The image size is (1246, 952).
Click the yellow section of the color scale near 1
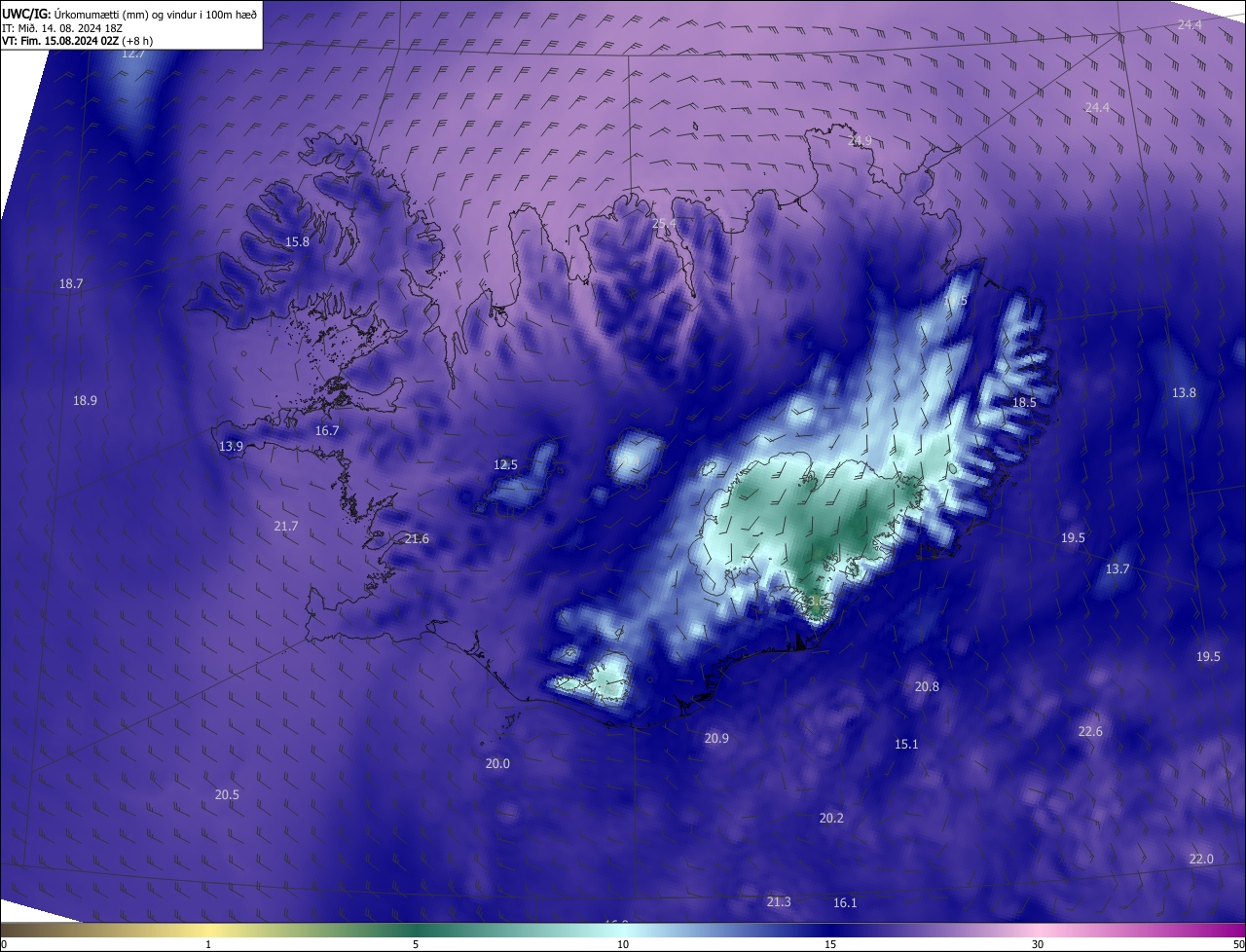(208, 930)
